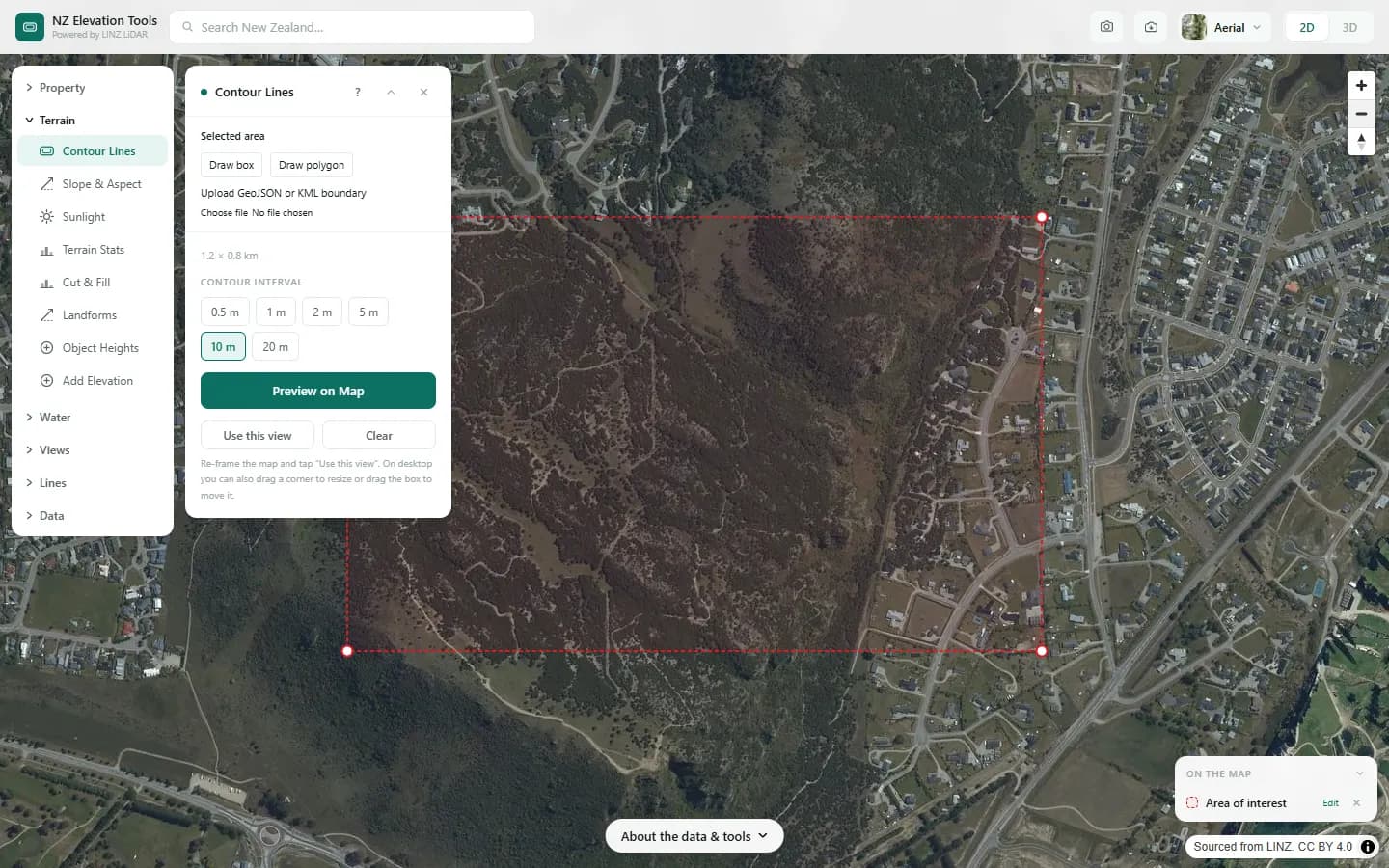
Task: Open the Sunlight tool
Action: pyautogui.click(x=93, y=217)
